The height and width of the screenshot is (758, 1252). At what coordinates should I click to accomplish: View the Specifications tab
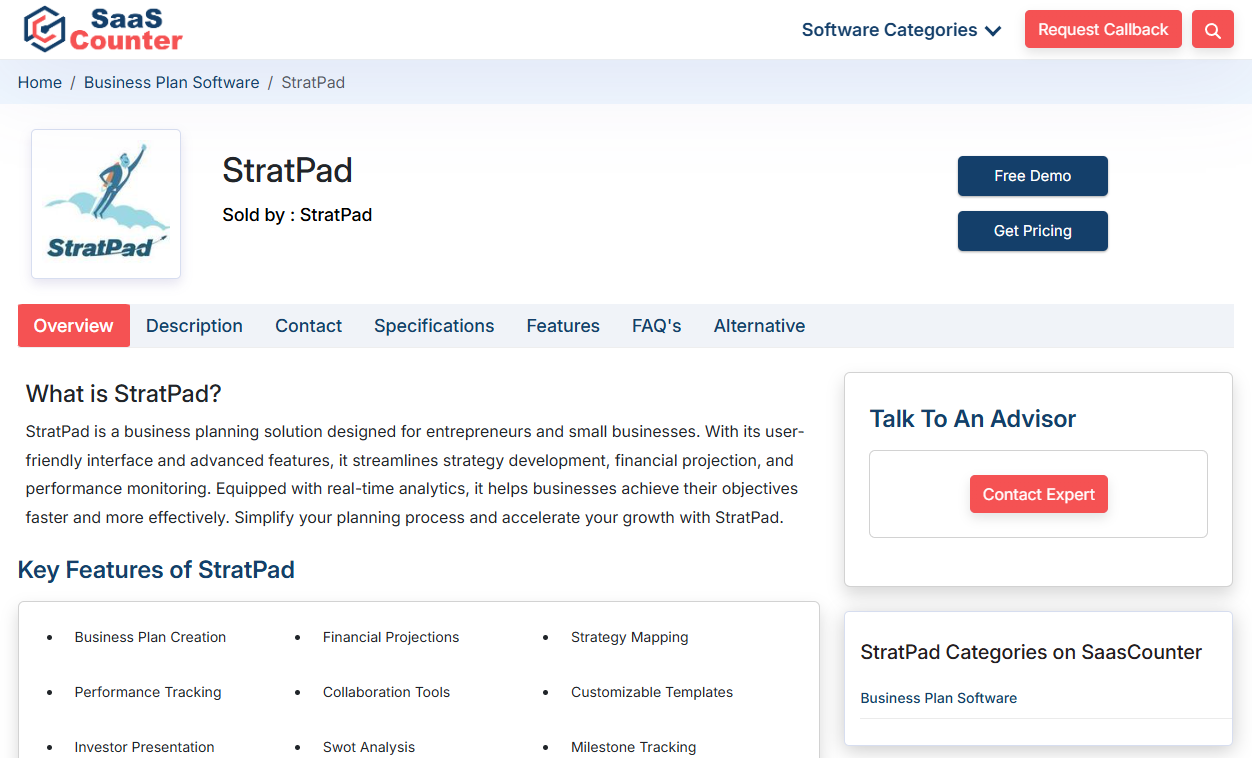pos(434,326)
